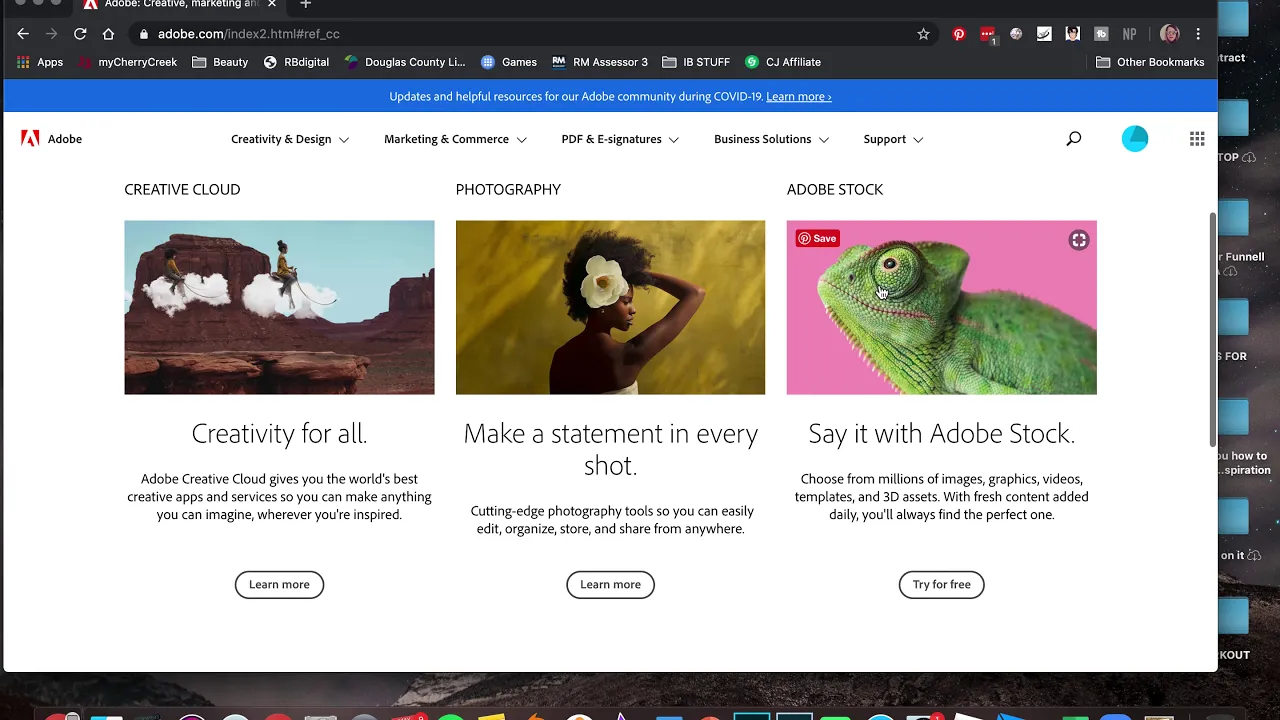Click the 'CREATIVE CLOUD' section label
The height and width of the screenshot is (720, 1280).
pos(182,189)
